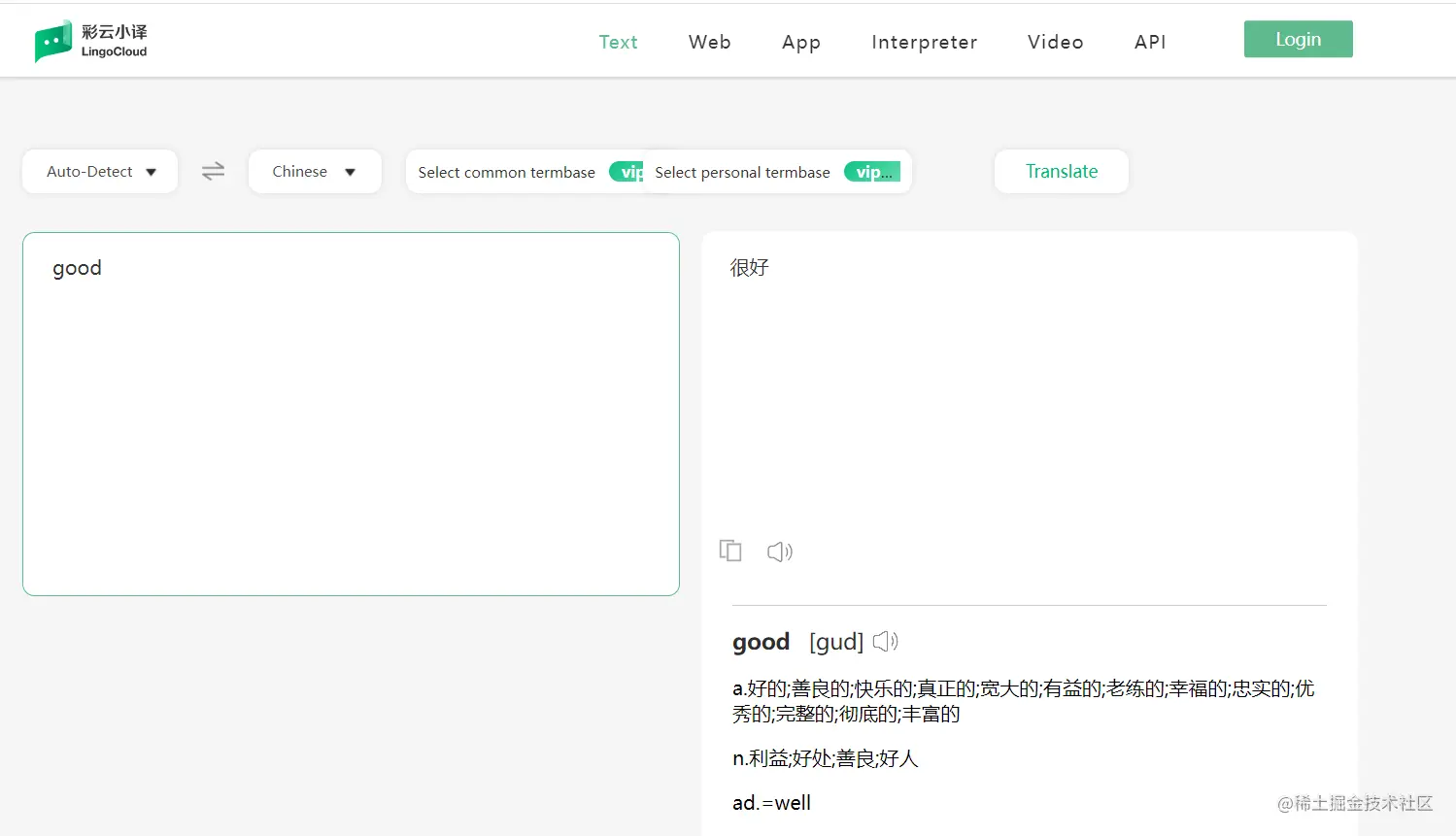Copy the translated text output
The width and height of the screenshot is (1456, 836).
[730, 551]
